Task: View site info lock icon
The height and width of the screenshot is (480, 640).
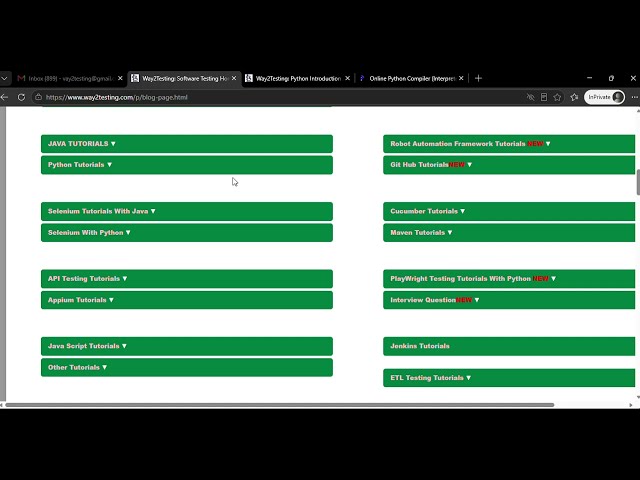Action: click(x=38, y=97)
